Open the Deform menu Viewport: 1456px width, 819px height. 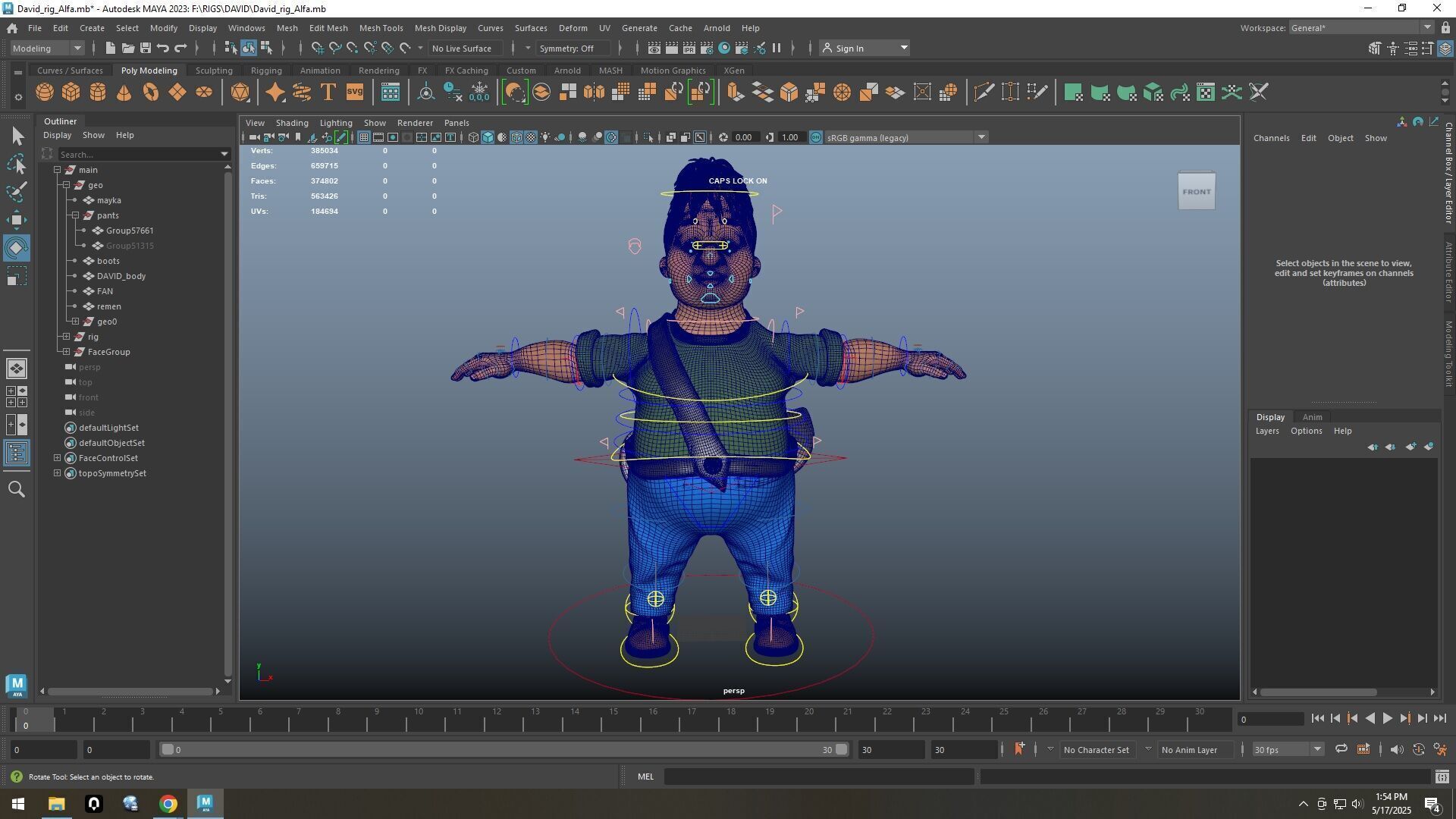pyautogui.click(x=573, y=28)
